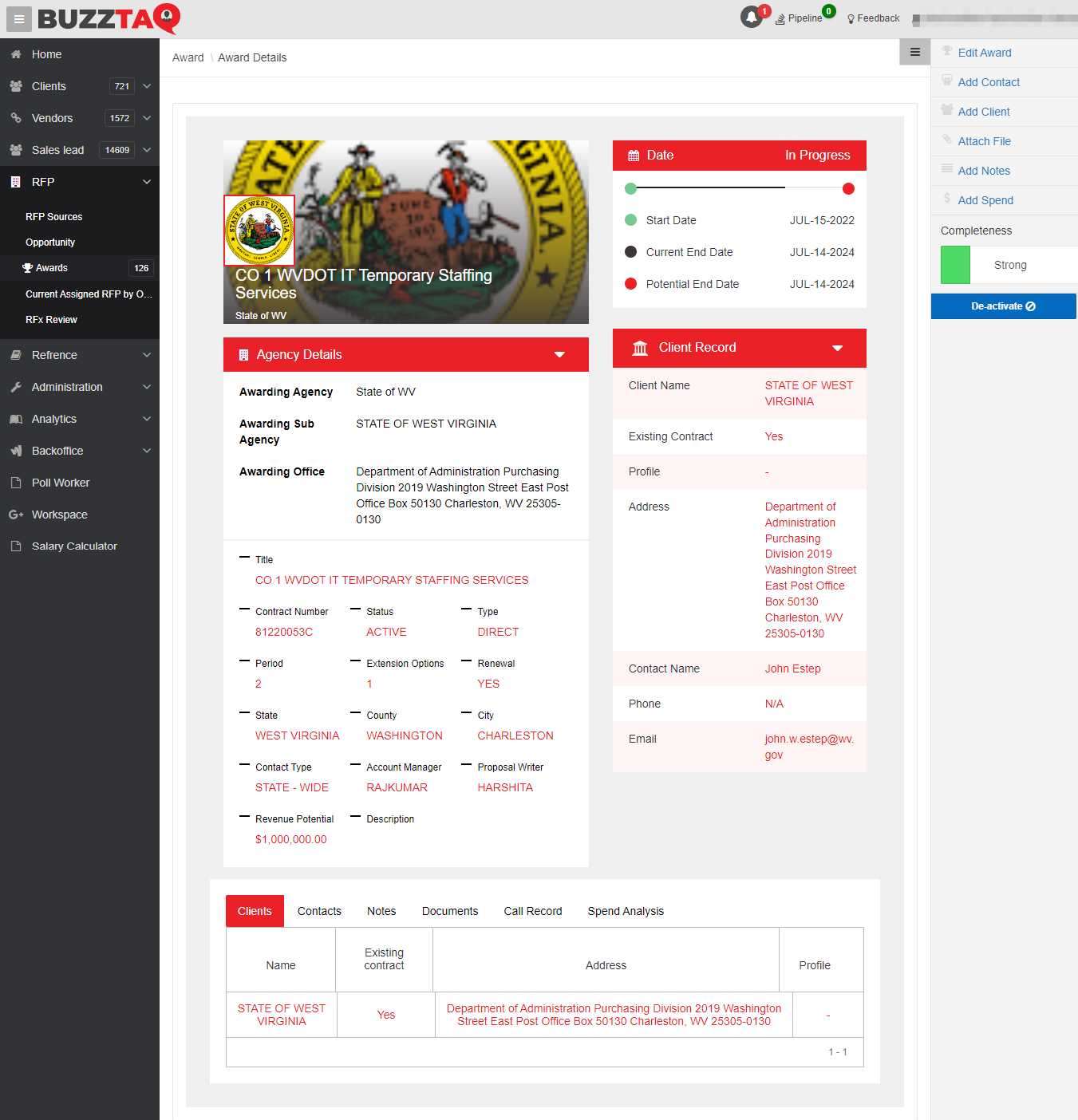Image resolution: width=1078 pixels, height=1120 pixels.
Task: Expand the Vendors sidebar menu chevron
Action: [147, 118]
